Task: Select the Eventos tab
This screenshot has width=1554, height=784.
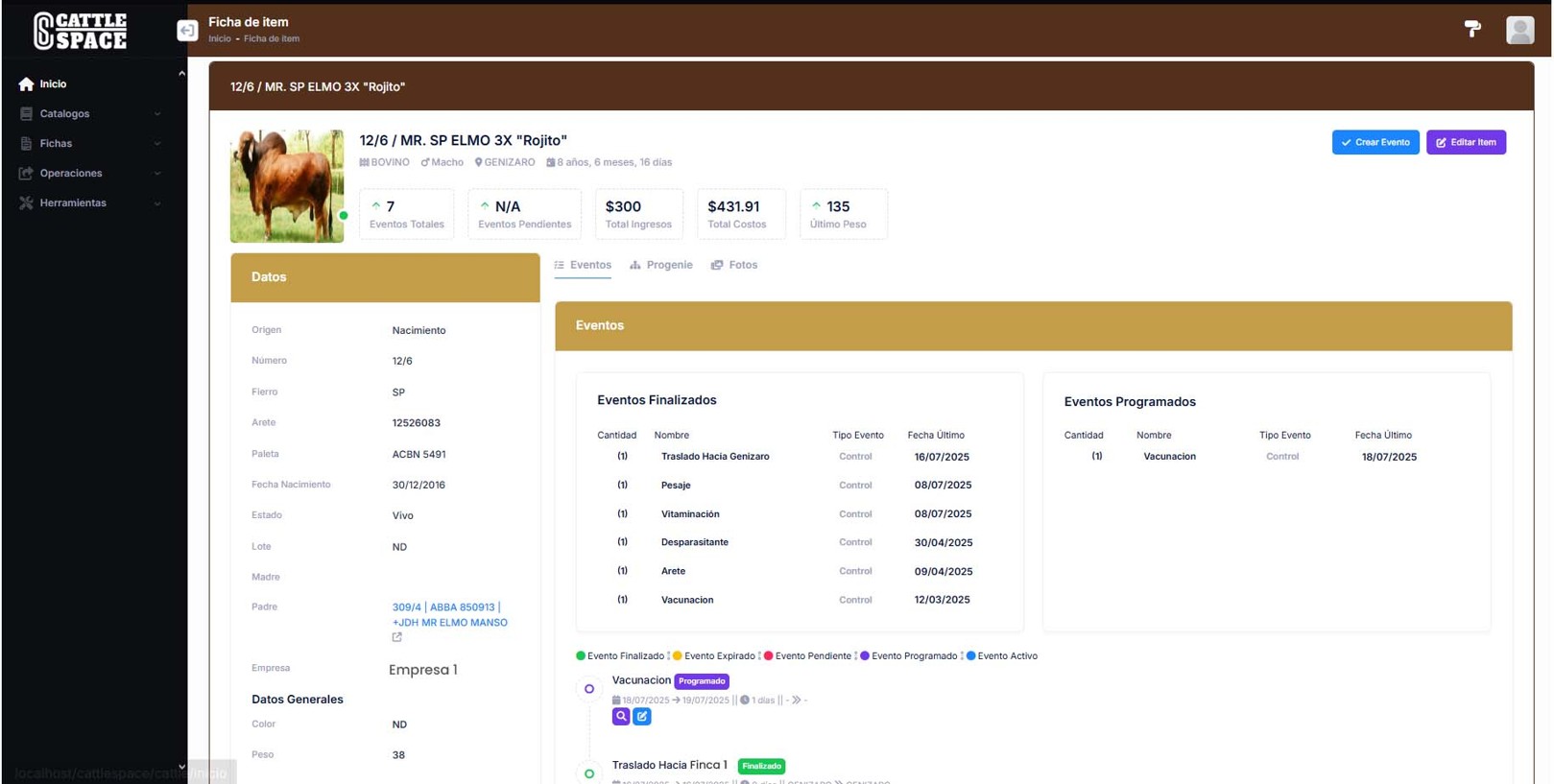Action: 583,265
